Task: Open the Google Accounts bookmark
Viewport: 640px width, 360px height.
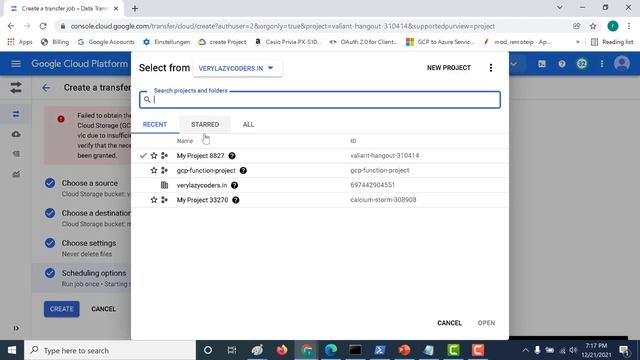Action: [x=106, y=42]
